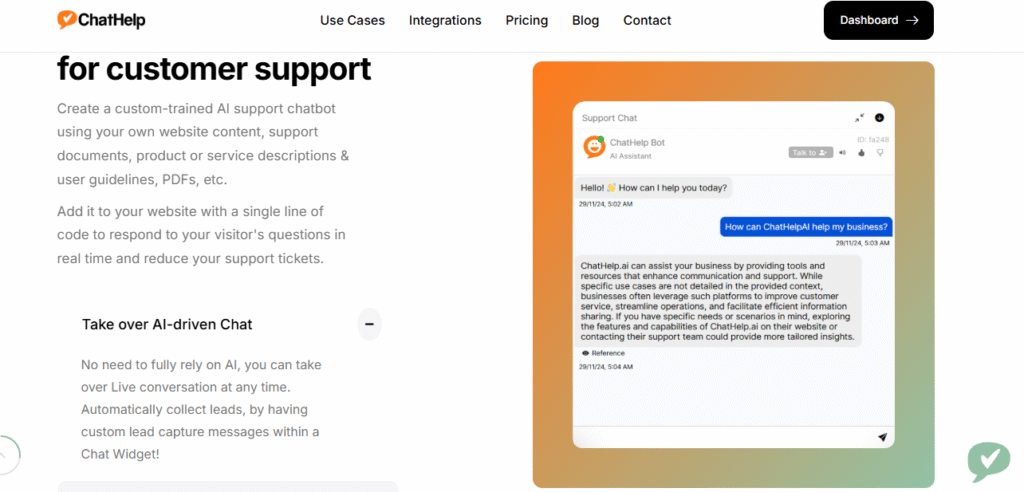
Task: Show the Reference eye link
Action: pos(603,353)
